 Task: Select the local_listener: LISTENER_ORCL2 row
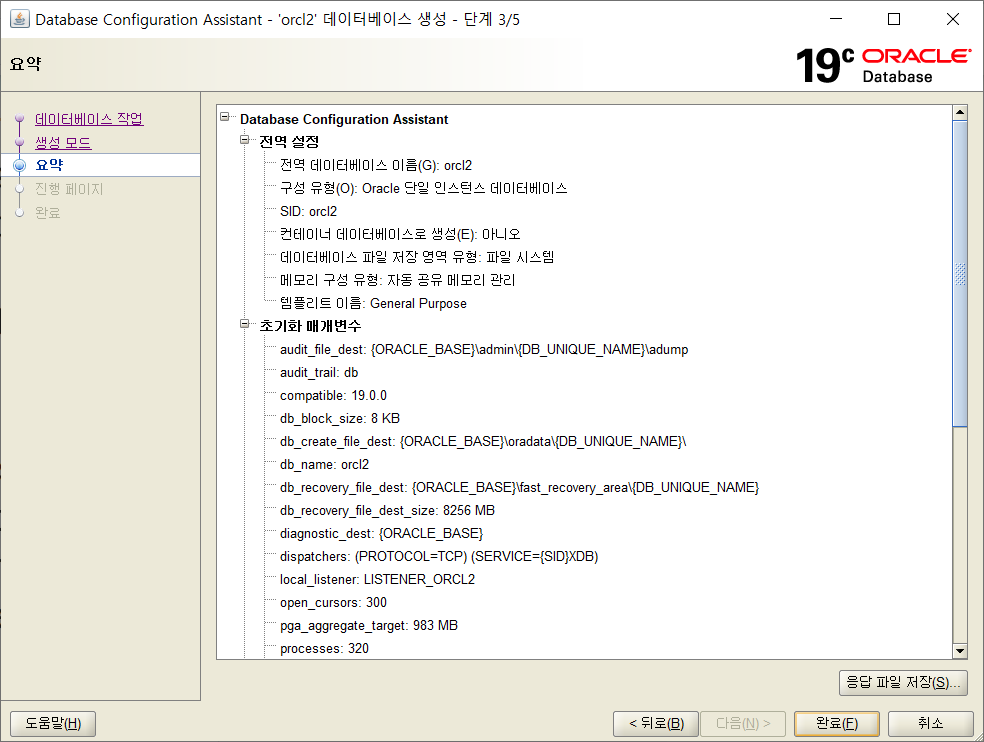click(x=377, y=579)
